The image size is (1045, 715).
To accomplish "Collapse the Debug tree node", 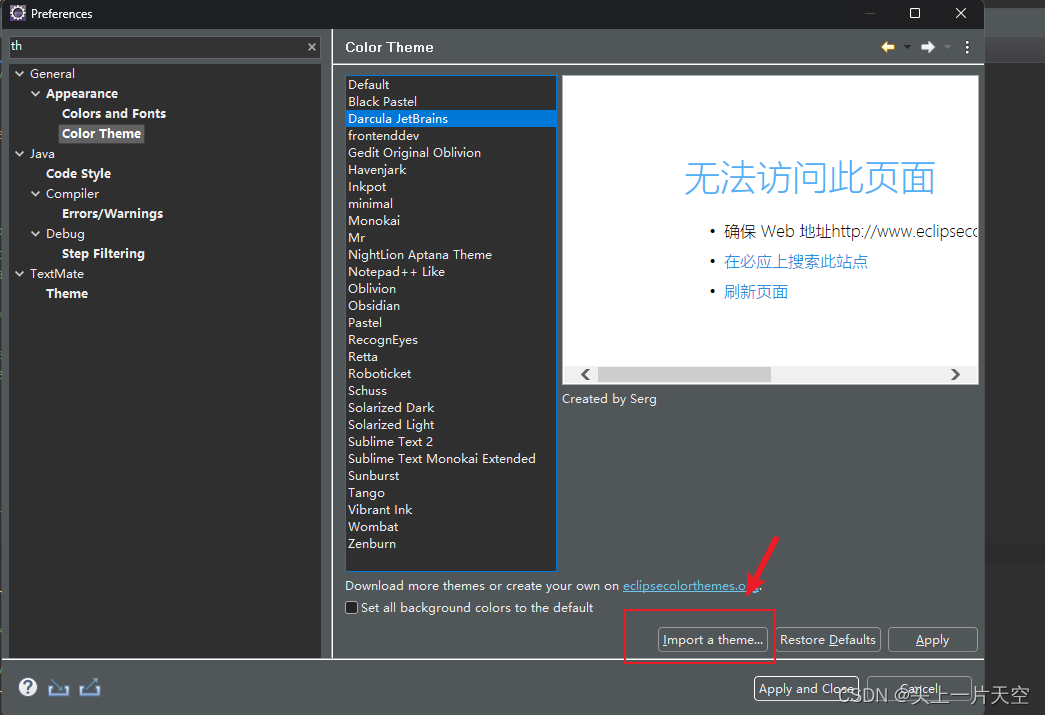I will pyautogui.click(x=35, y=234).
